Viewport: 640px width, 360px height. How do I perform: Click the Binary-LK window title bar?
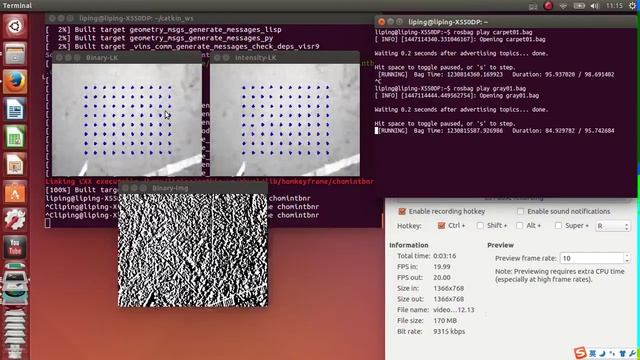[x=127, y=58]
